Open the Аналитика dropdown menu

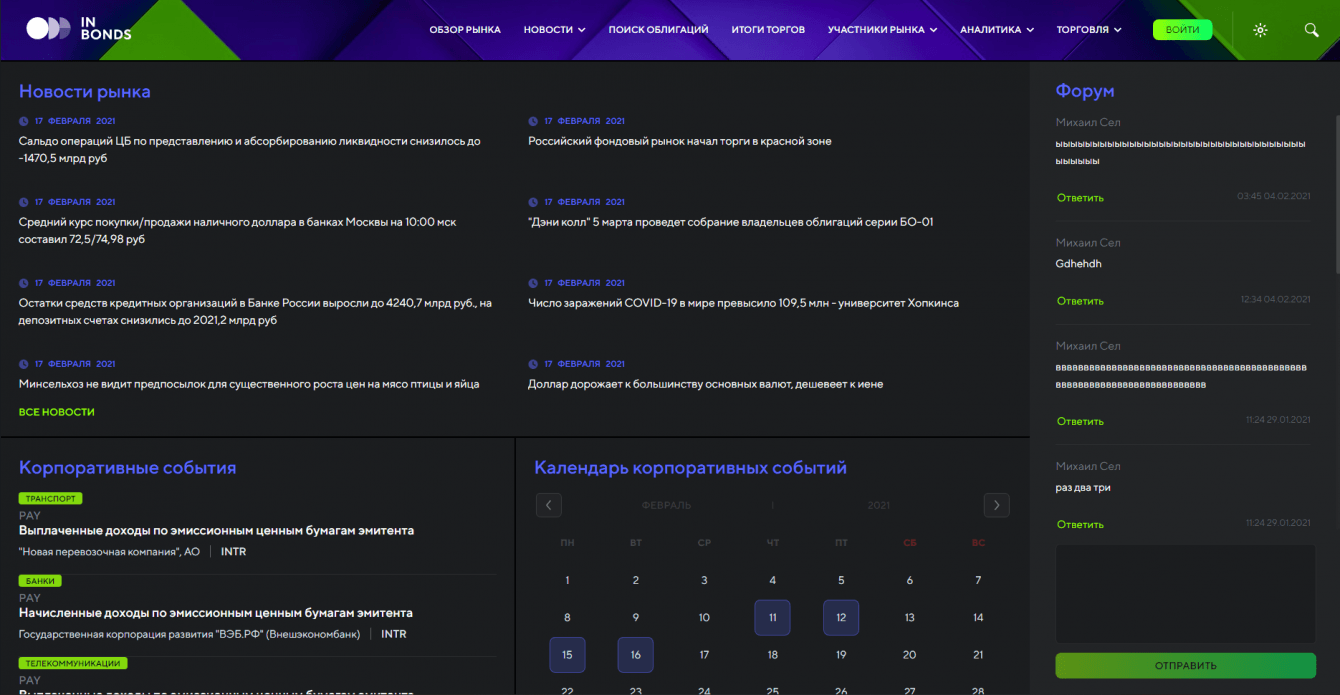tap(996, 30)
